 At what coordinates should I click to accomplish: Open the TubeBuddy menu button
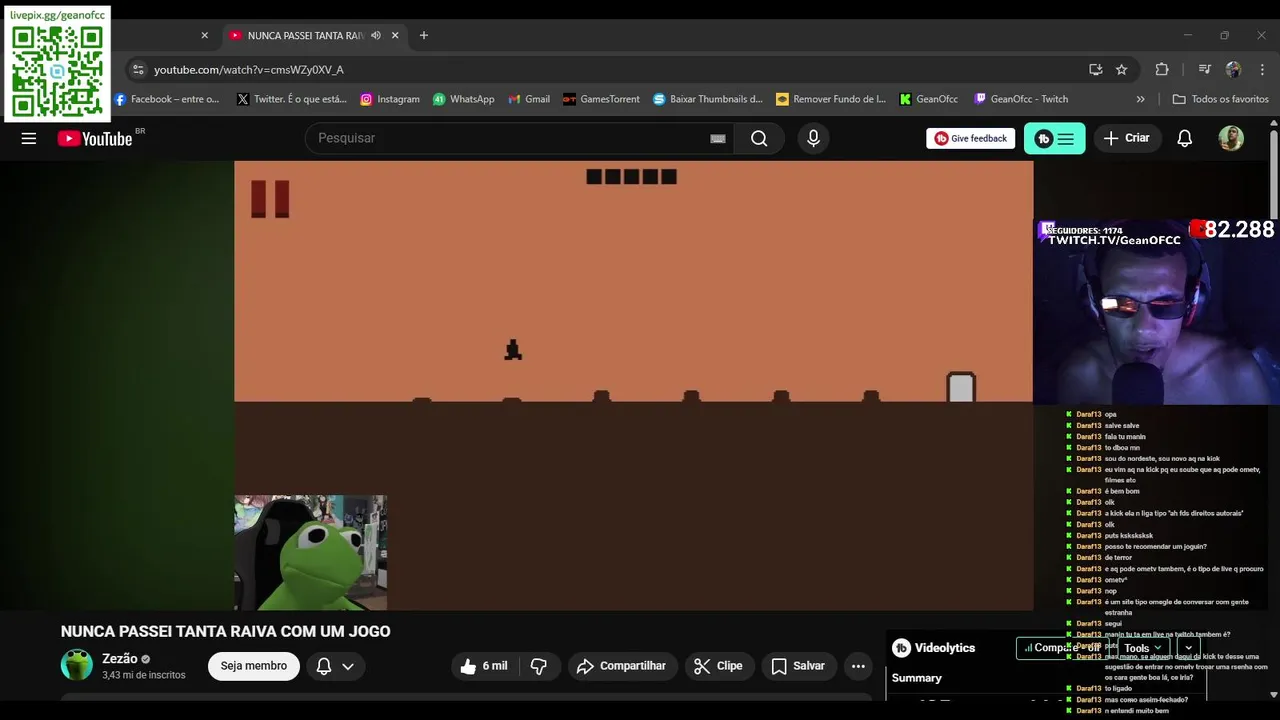(x=1054, y=139)
